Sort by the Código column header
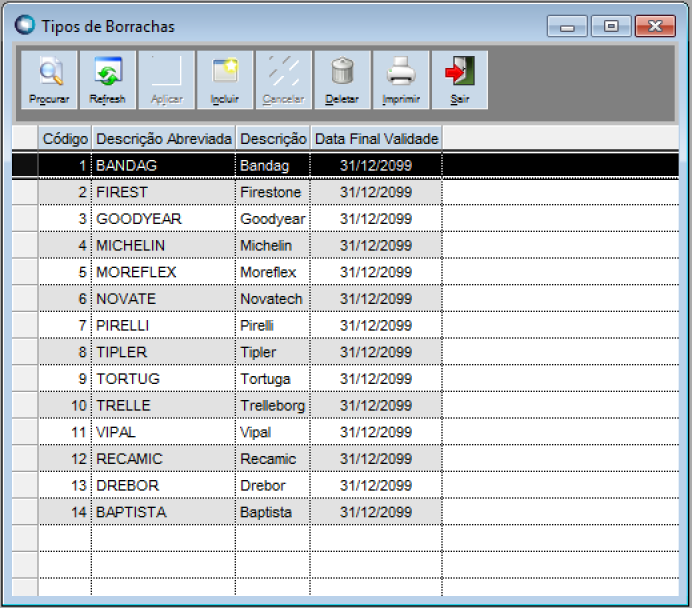 [x=65, y=139]
